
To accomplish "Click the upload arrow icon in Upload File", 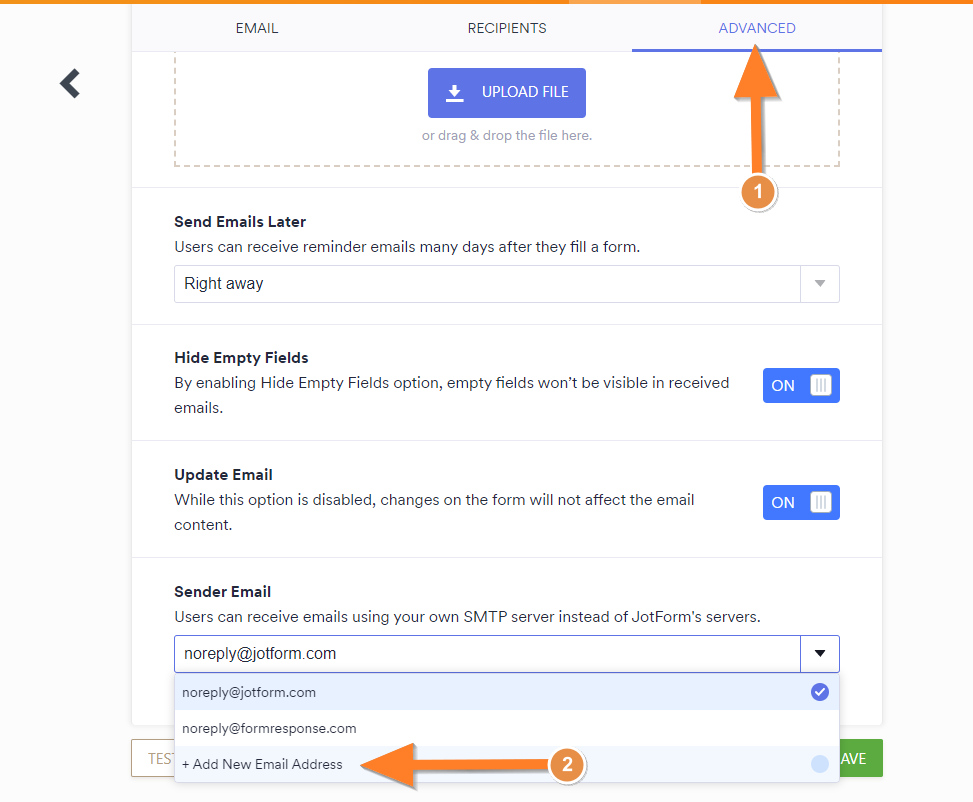I will coord(455,92).
